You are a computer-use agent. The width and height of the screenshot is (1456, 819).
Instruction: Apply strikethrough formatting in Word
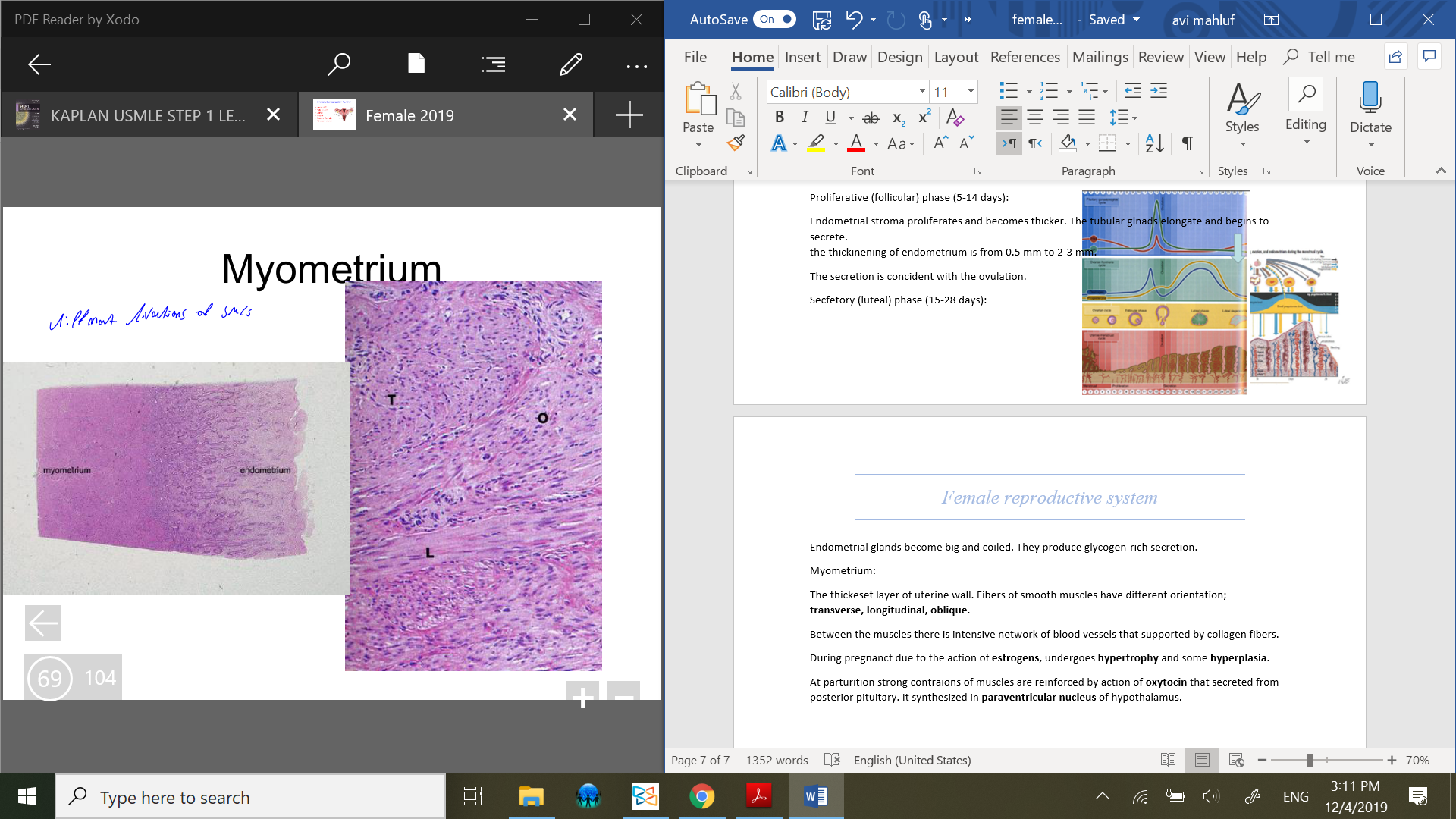871,118
